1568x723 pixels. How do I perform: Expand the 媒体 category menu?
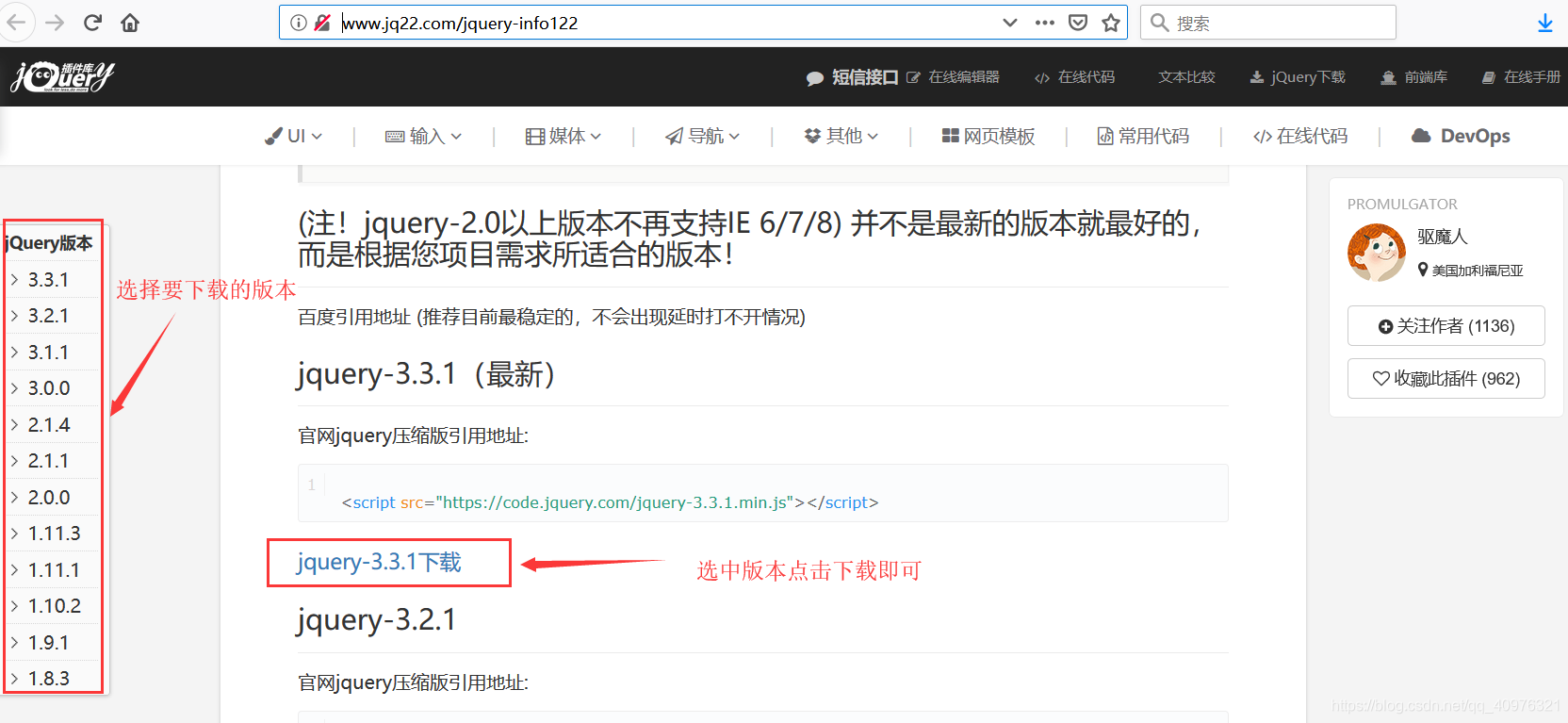click(x=563, y=136)
